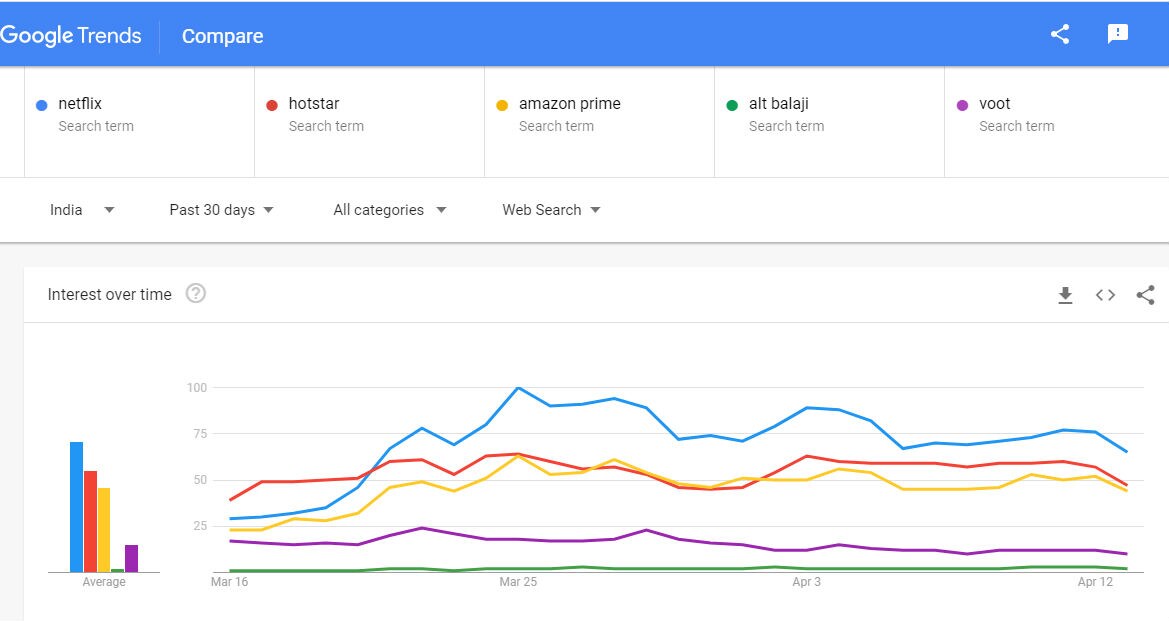Open the All categories dropdown

pyautogui.click(x=389, y=210)
